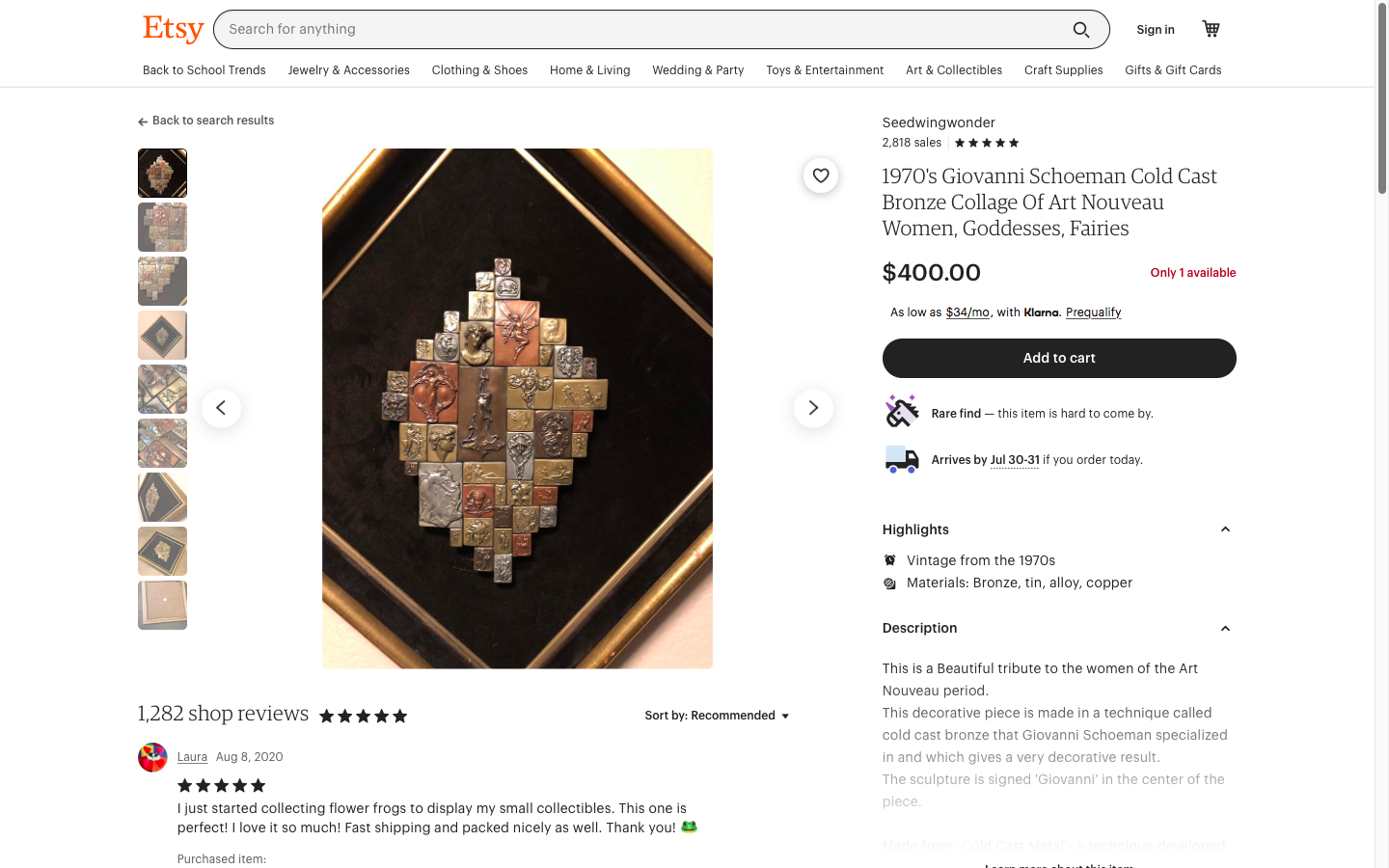Open the Art & Collectibles menu
The image size is (1389, 868).
[953, 70]
